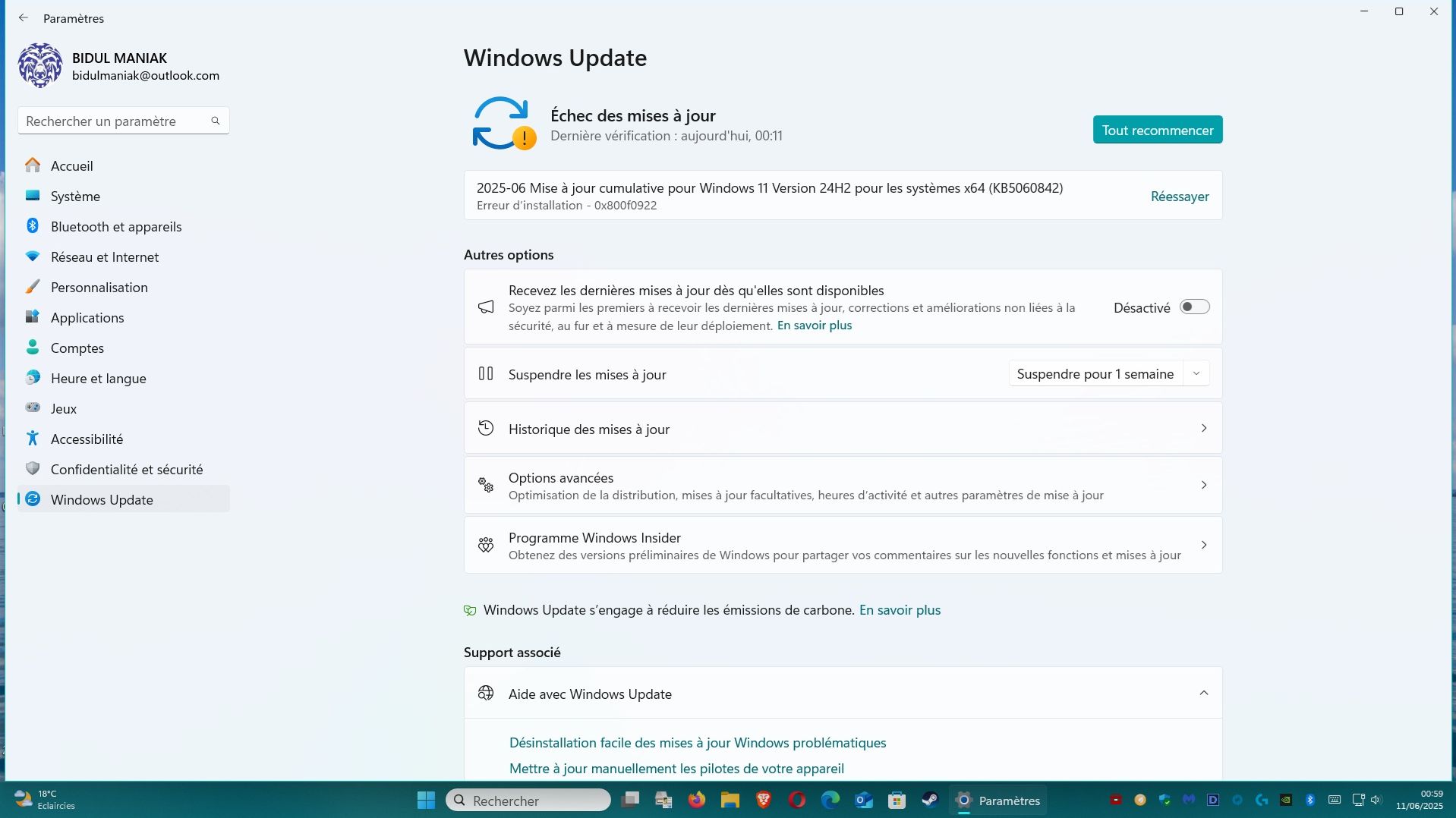Select Windows Update in the sidebar
The width and height of the screenshot is (1456, 818).
123,499
